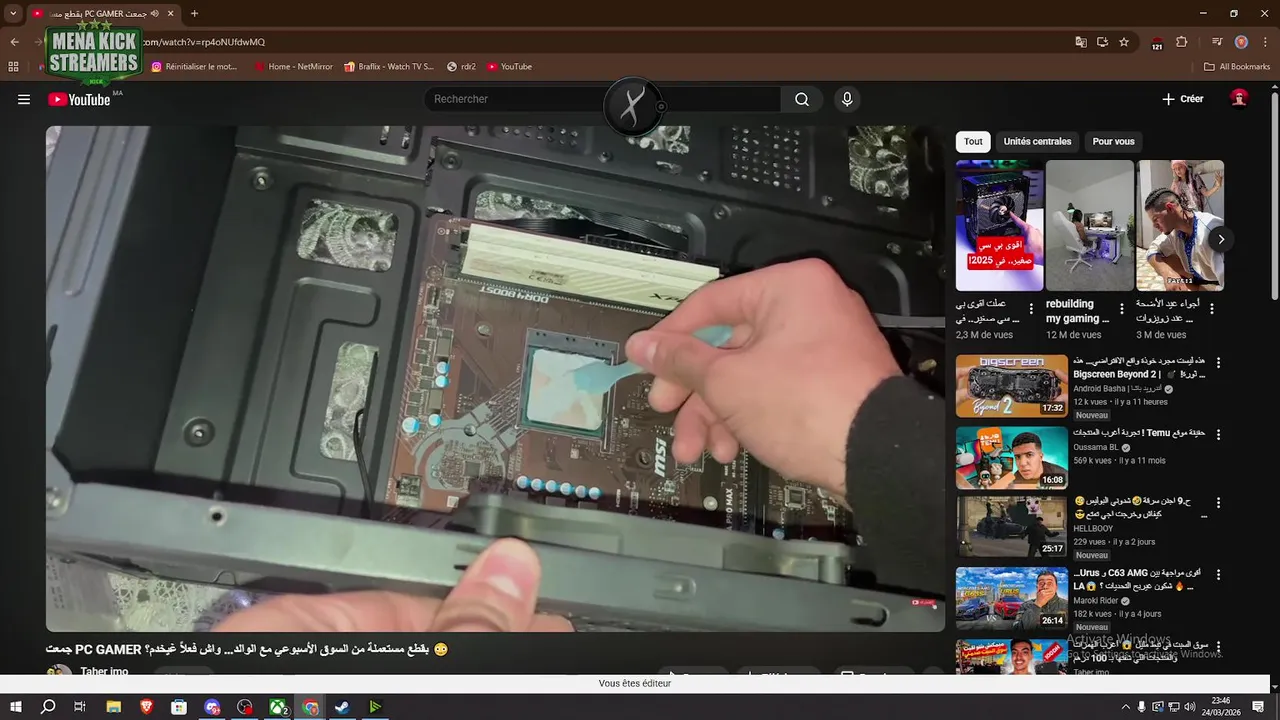Close the PC GAMER YouTube tab
The height and width of the screenshot is (720, 1280).
[170, 13]
